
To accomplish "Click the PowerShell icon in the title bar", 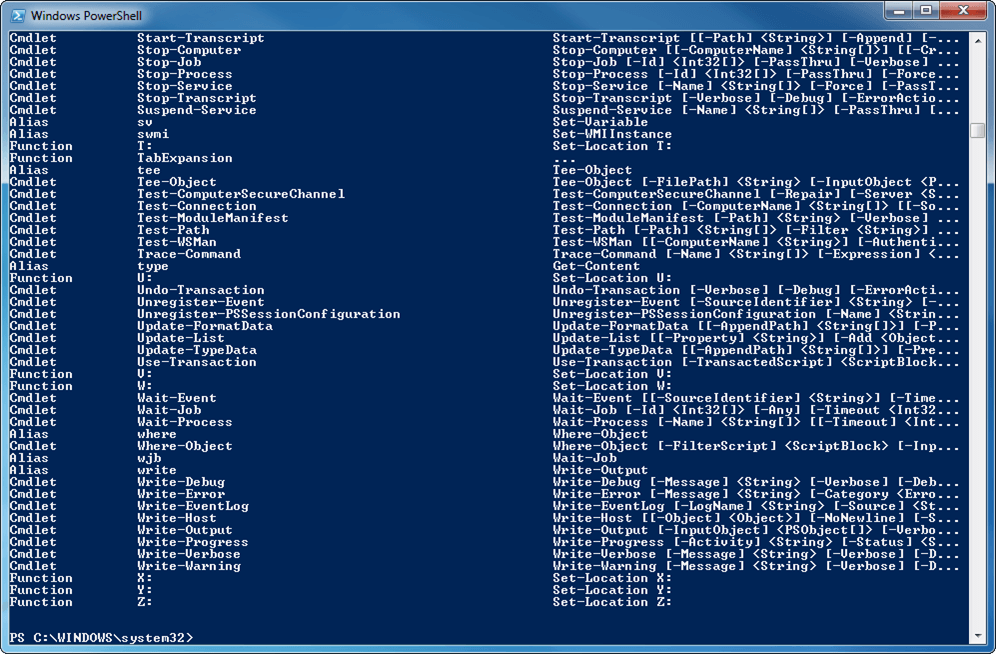I will coord(17,15).
